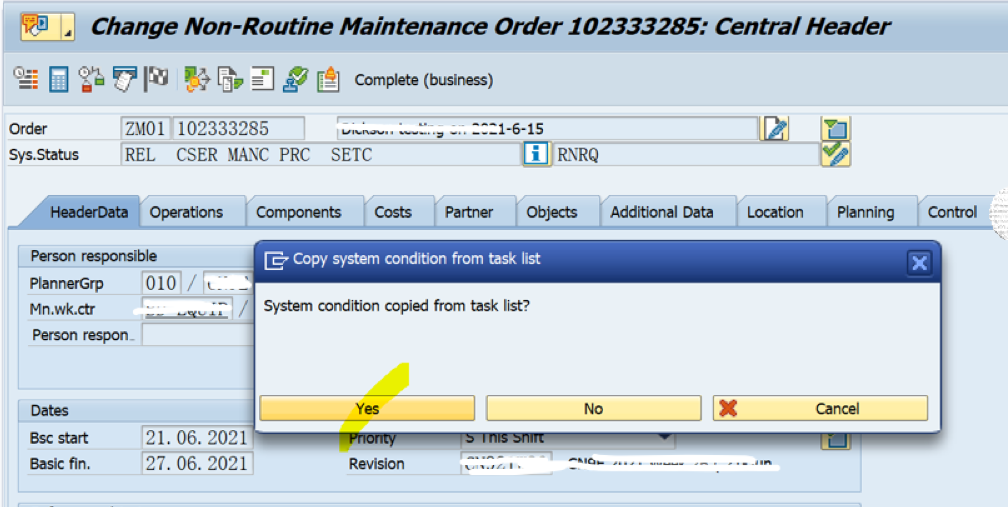Click the Person responsible group header
Image resolution: width=1008 pixels, height=507 pixels.
click(94, 256)
